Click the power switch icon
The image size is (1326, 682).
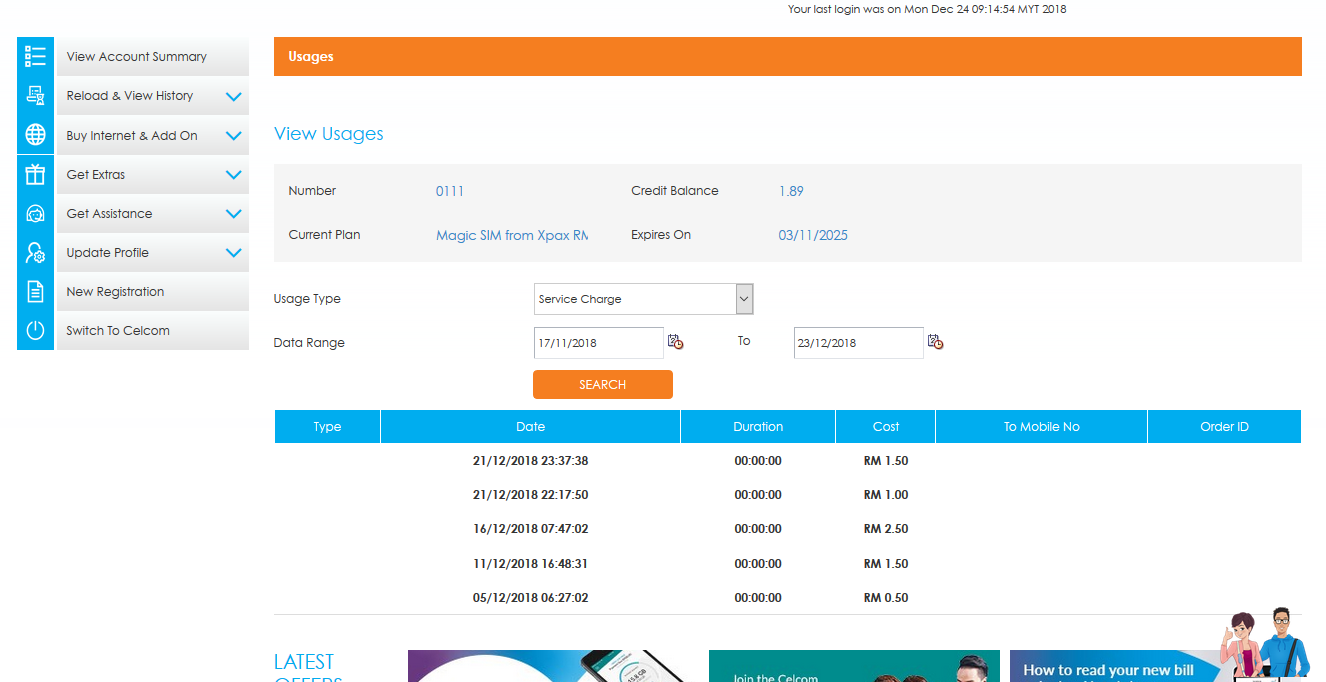tap(35, 331)
